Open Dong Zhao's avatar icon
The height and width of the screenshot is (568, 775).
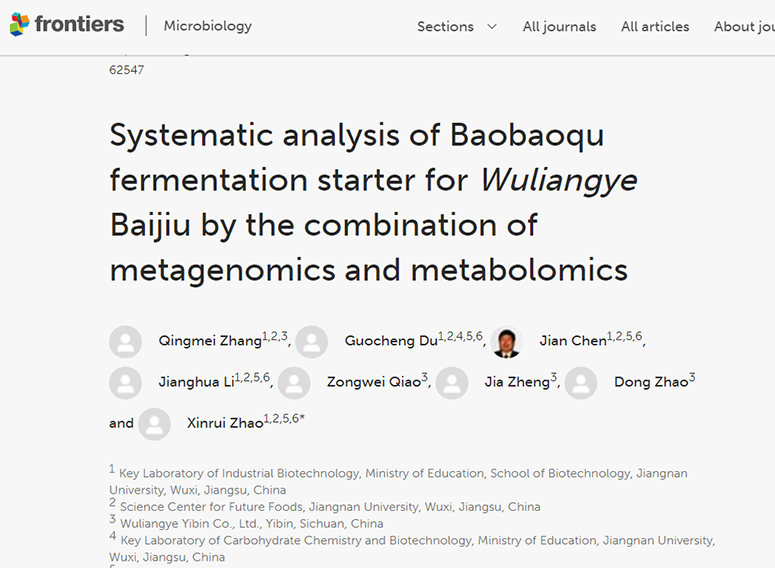[581, 383]
